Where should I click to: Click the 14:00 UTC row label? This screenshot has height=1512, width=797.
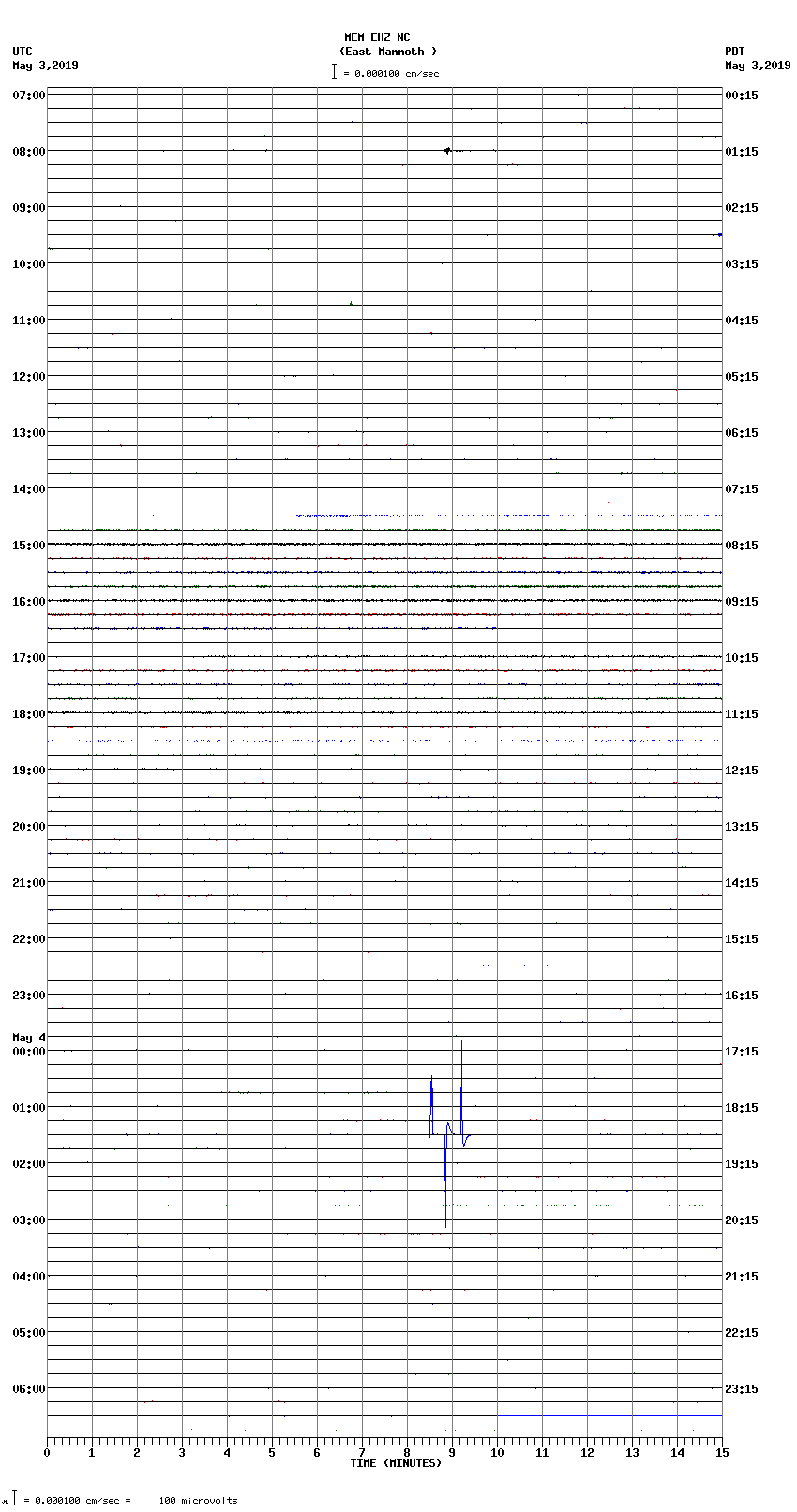tap(29, 489)
